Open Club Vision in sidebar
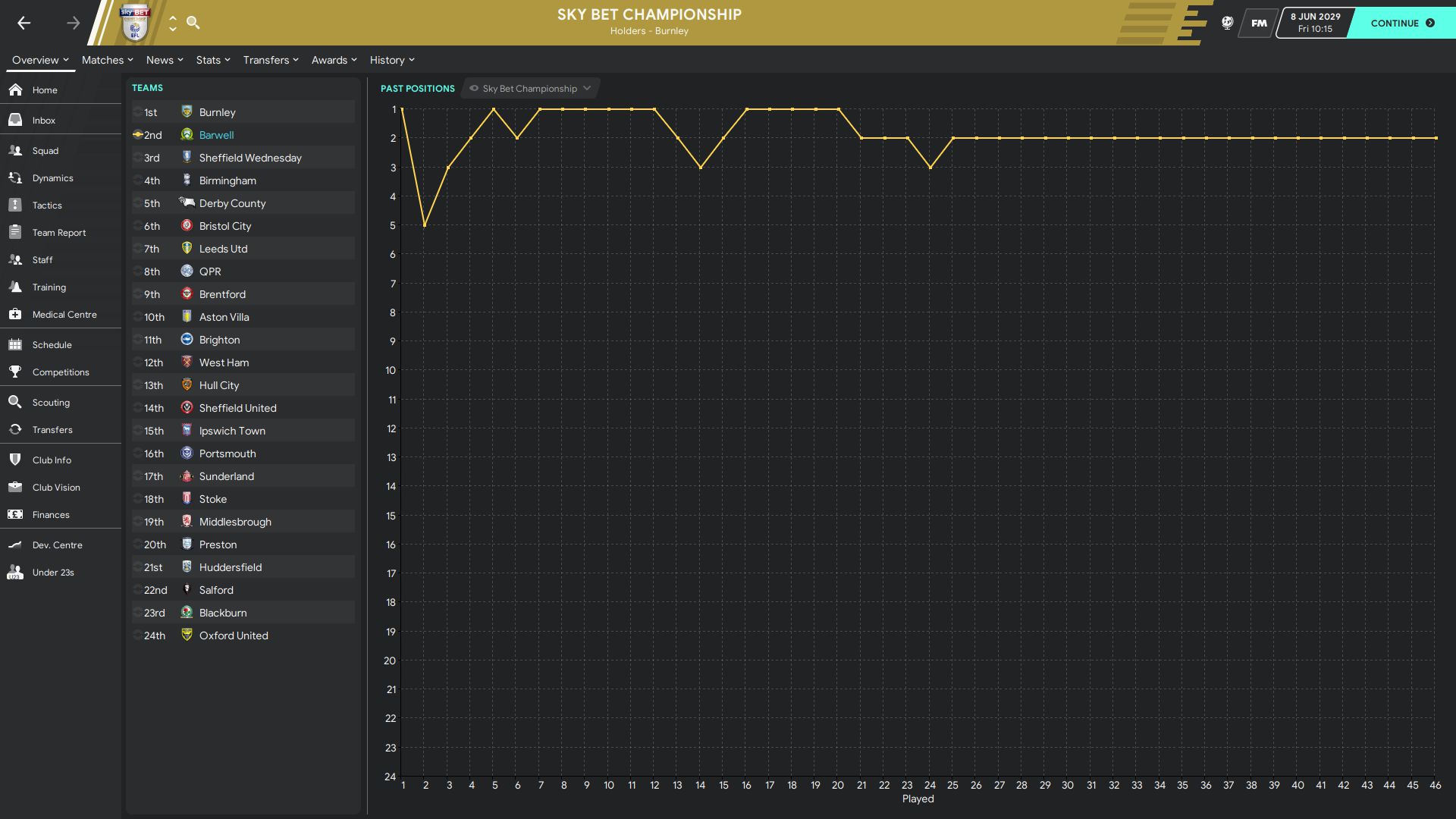1456x819 pixels. [61, 487]
